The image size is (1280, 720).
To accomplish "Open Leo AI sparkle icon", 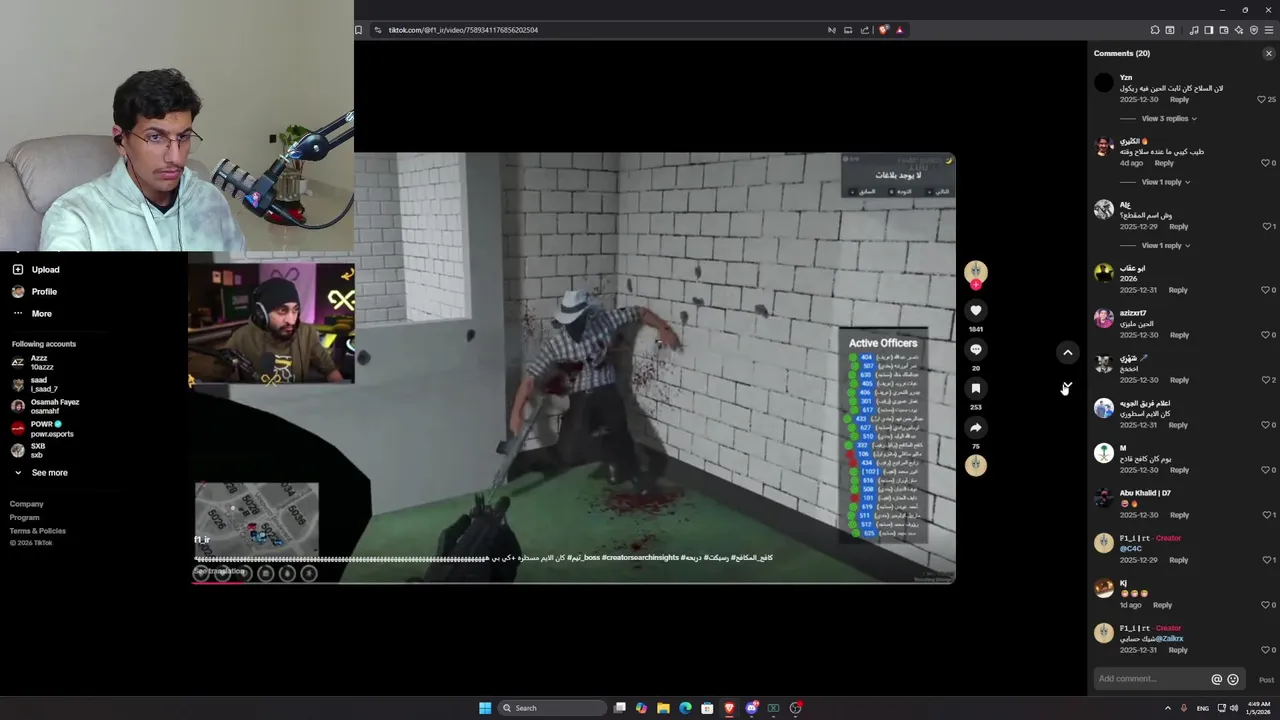I will click(x=1239, y=30).
